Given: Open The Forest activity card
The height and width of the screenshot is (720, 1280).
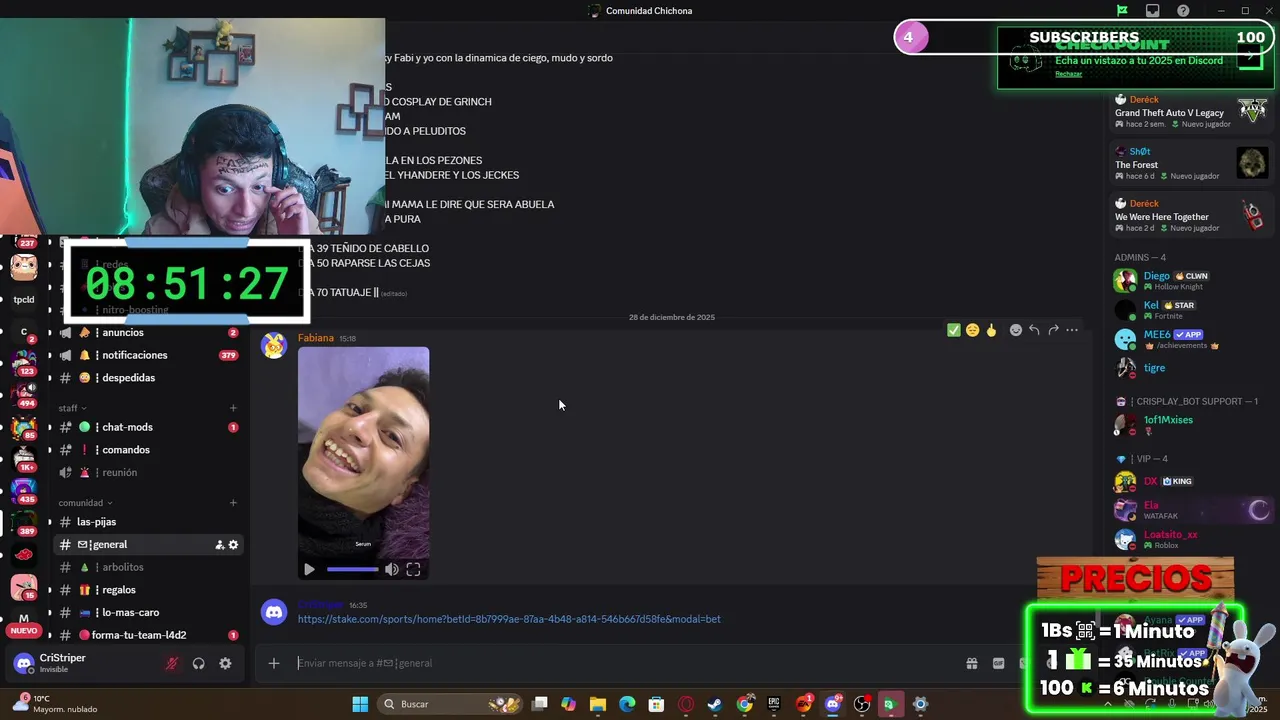Looking at the screenshot, I should [1190, 164].
